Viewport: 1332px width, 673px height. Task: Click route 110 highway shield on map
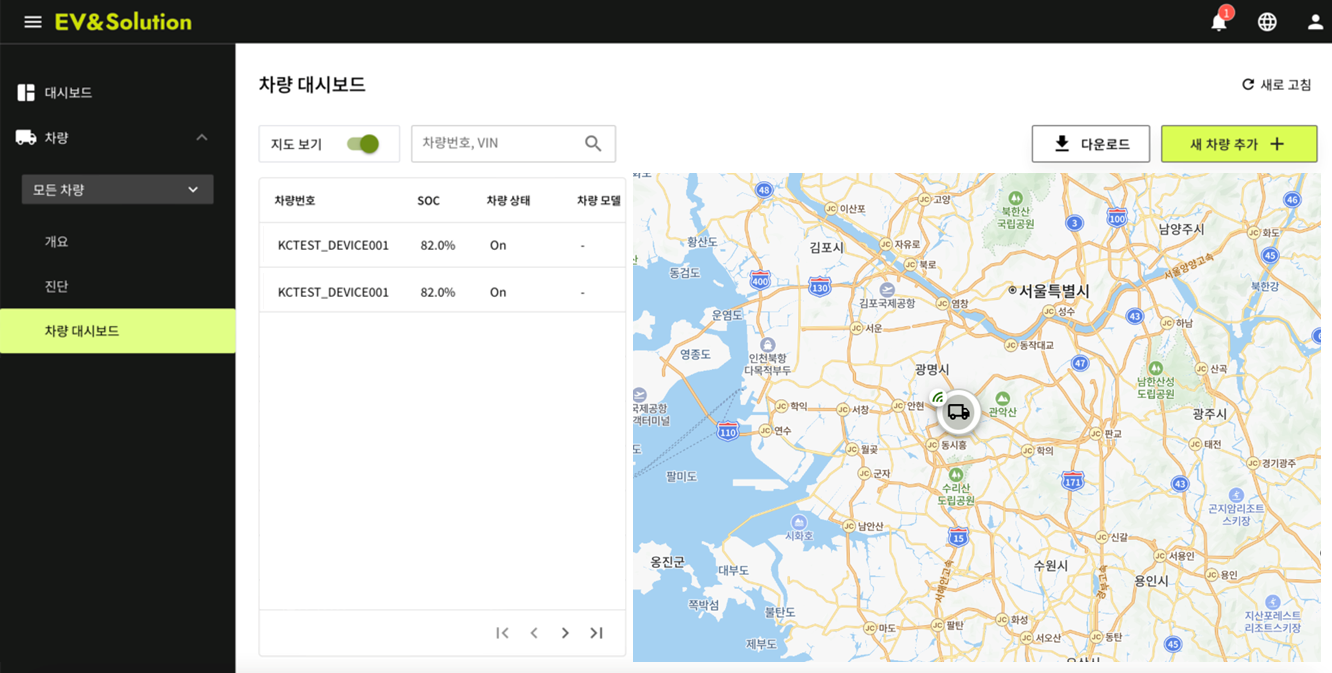[x=728, y=431]
